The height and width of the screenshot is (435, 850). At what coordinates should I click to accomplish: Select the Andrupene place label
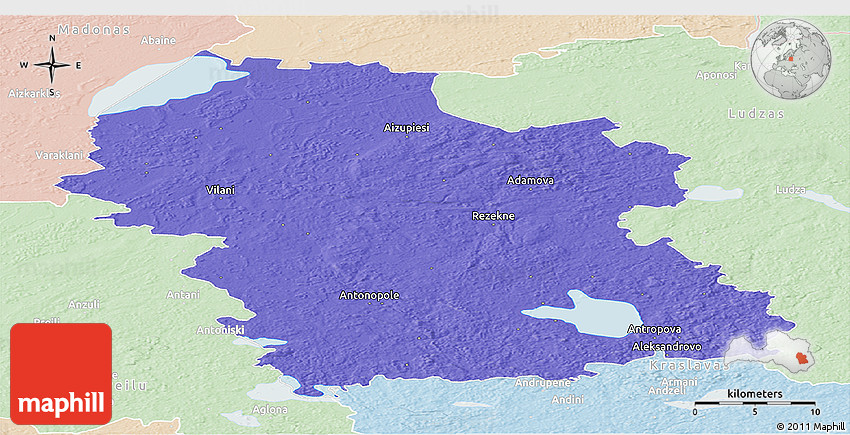(x=543, y=383)
